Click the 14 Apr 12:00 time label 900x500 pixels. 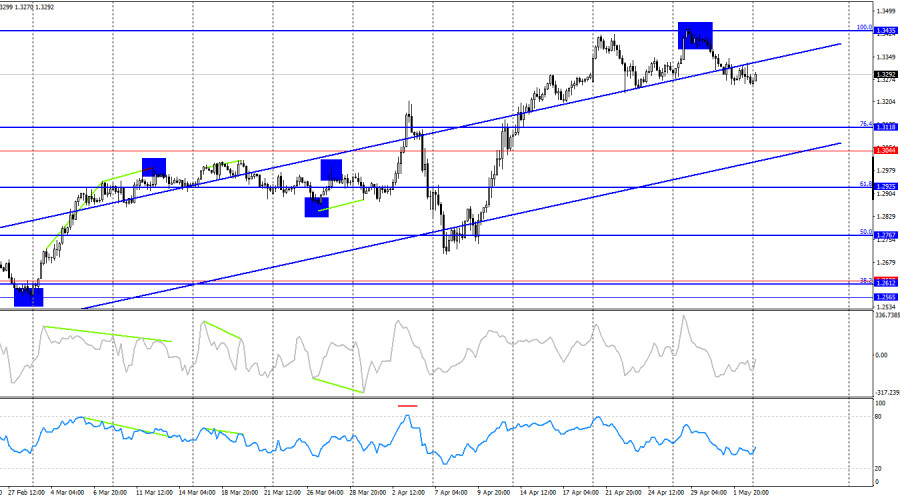(x=538, y=493)
